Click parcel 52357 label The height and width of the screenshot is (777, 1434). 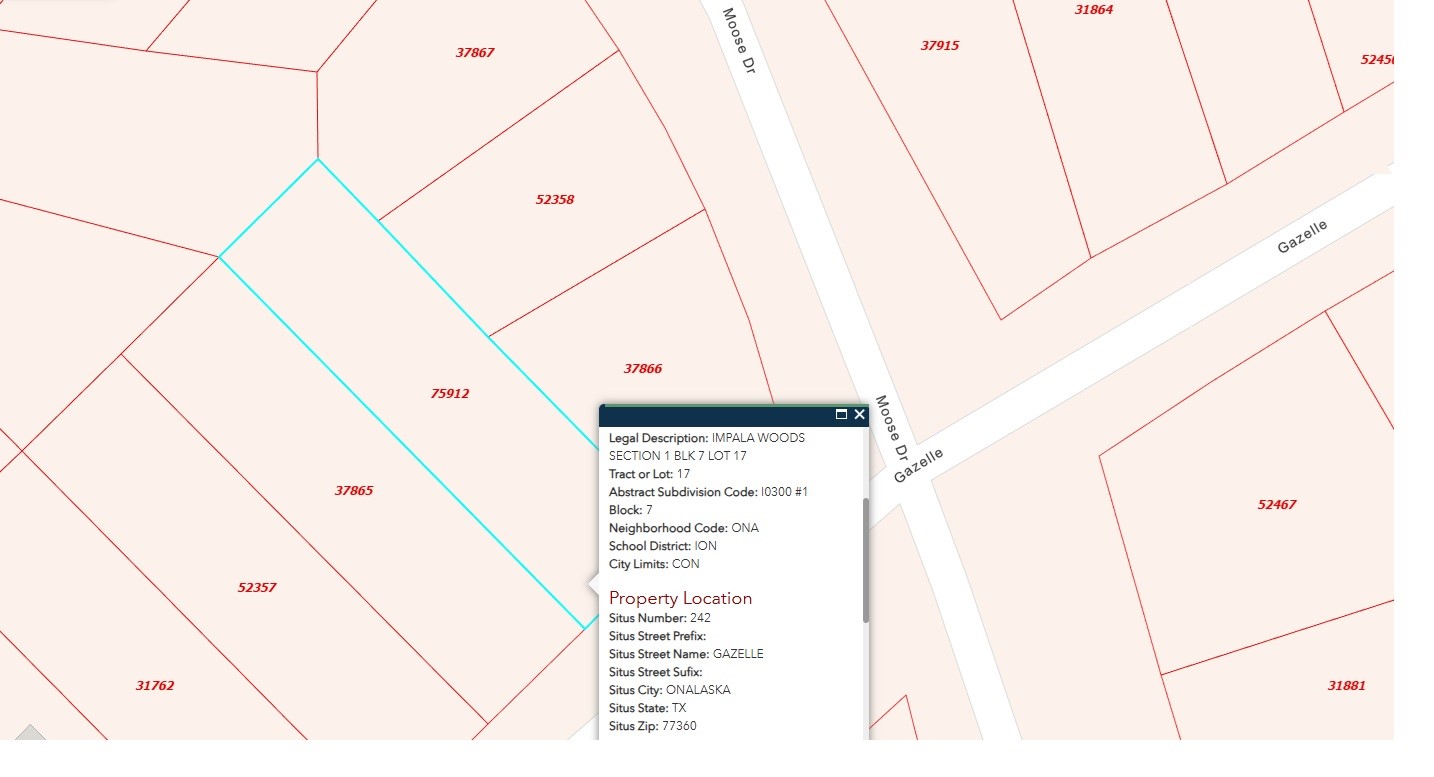click(x=257, y=588)
